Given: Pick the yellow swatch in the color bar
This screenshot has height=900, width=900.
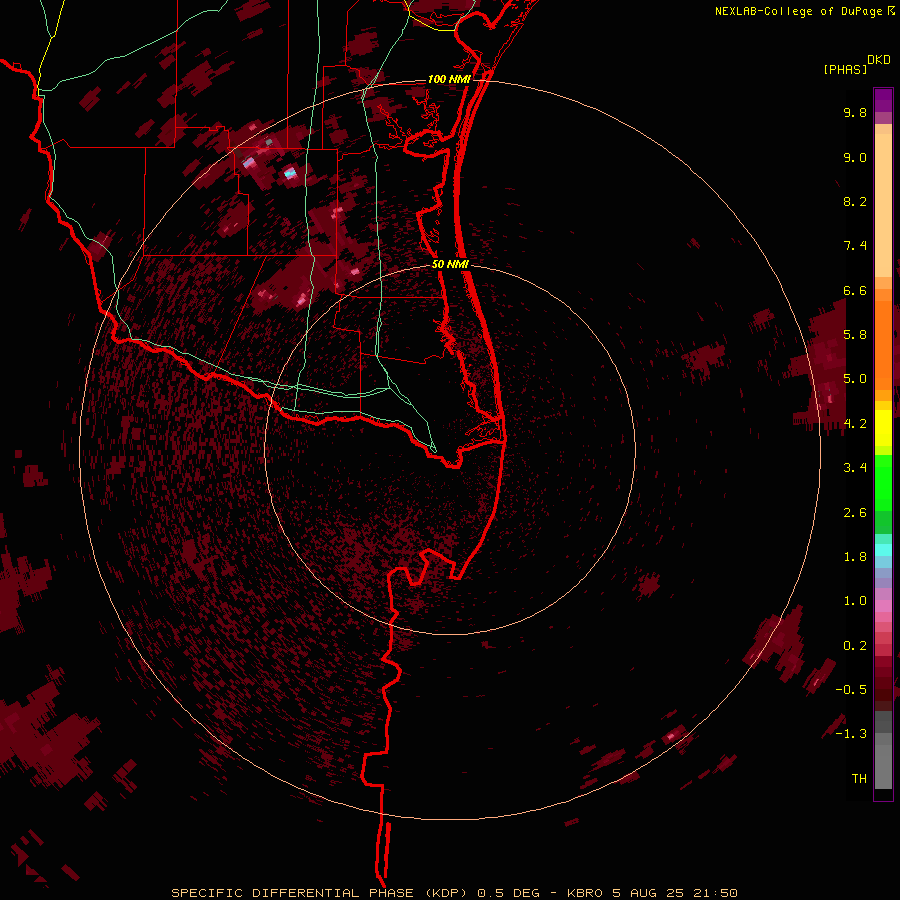Looking at the screenshot, I should coord(883,428).
